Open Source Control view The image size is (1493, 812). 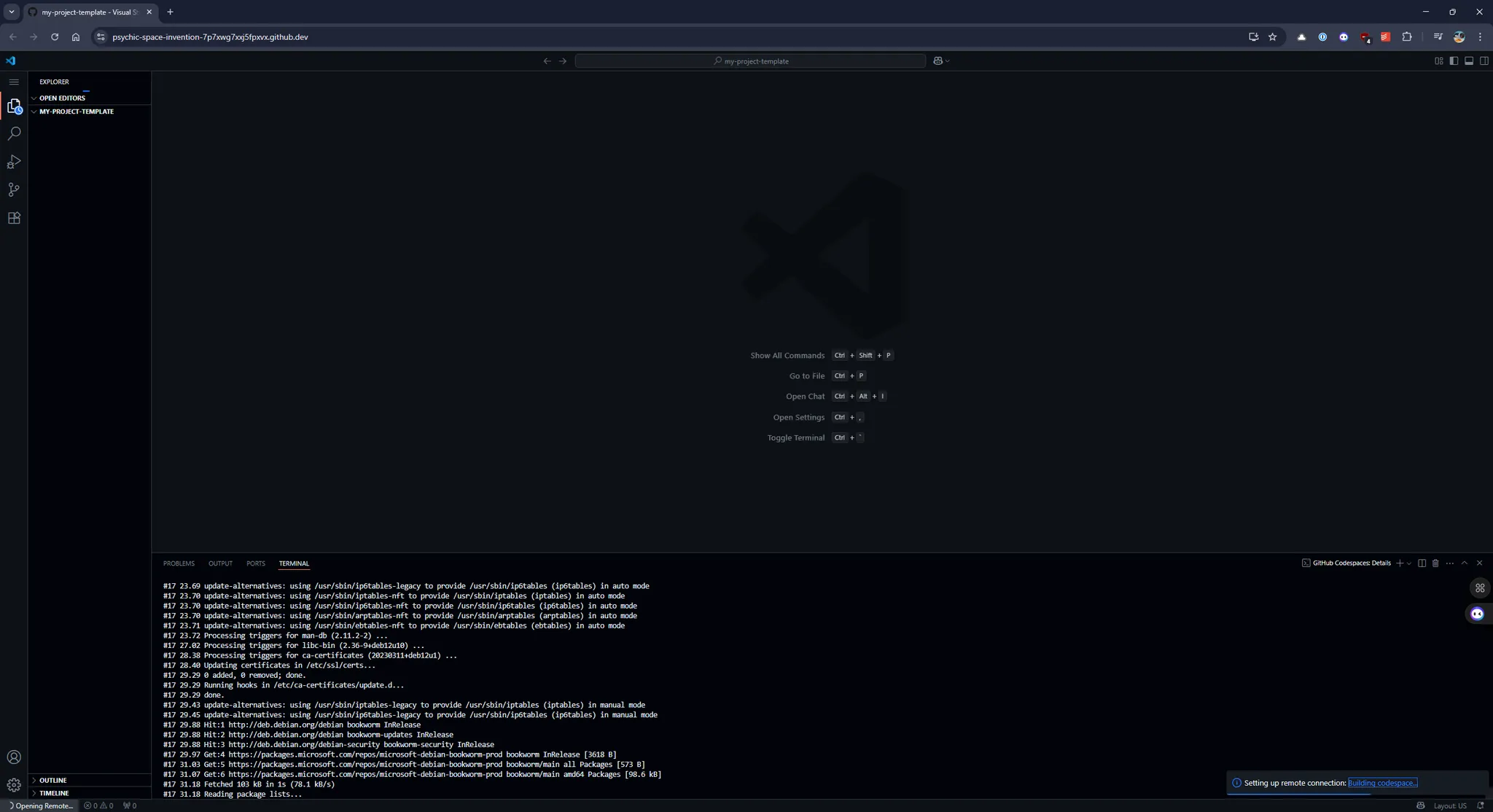[14, 190]
